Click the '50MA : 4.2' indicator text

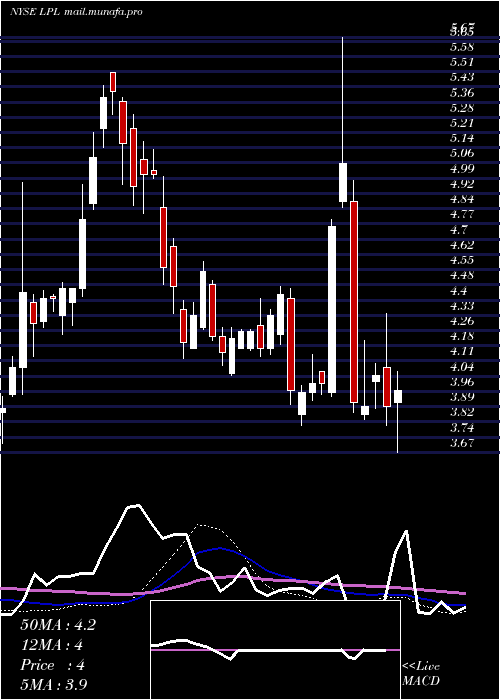58,625
